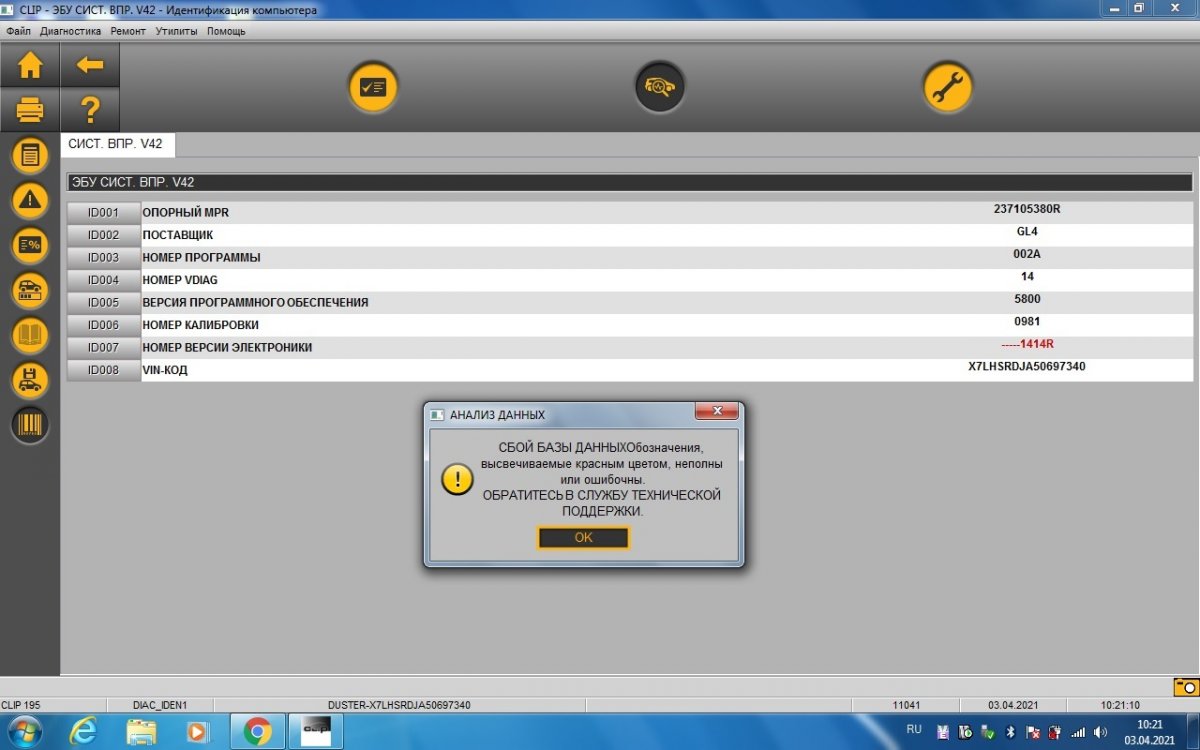
Task: Click the ID001 identifier button
Action: [x=103, y=213]
